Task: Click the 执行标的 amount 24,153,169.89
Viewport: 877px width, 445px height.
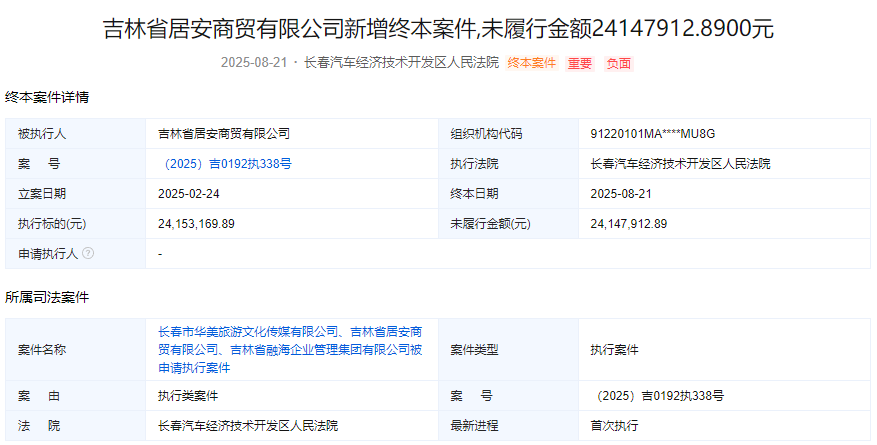Action: point(196,224)
